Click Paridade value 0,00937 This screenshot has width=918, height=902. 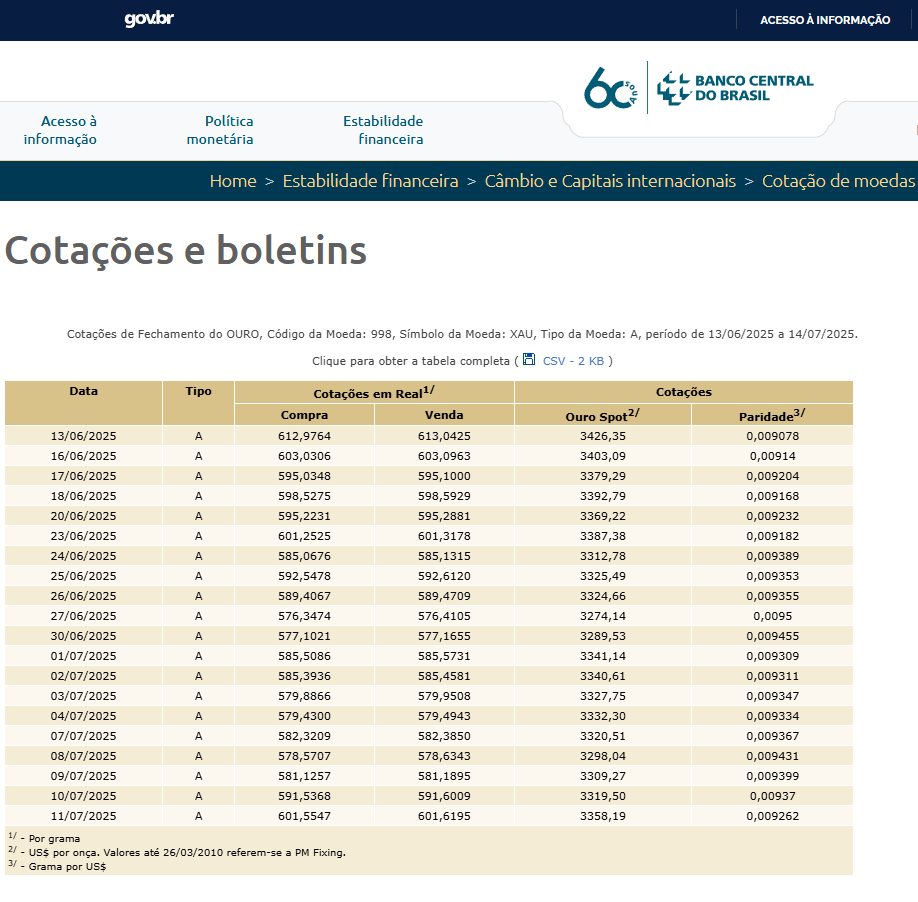pos(772,795)
